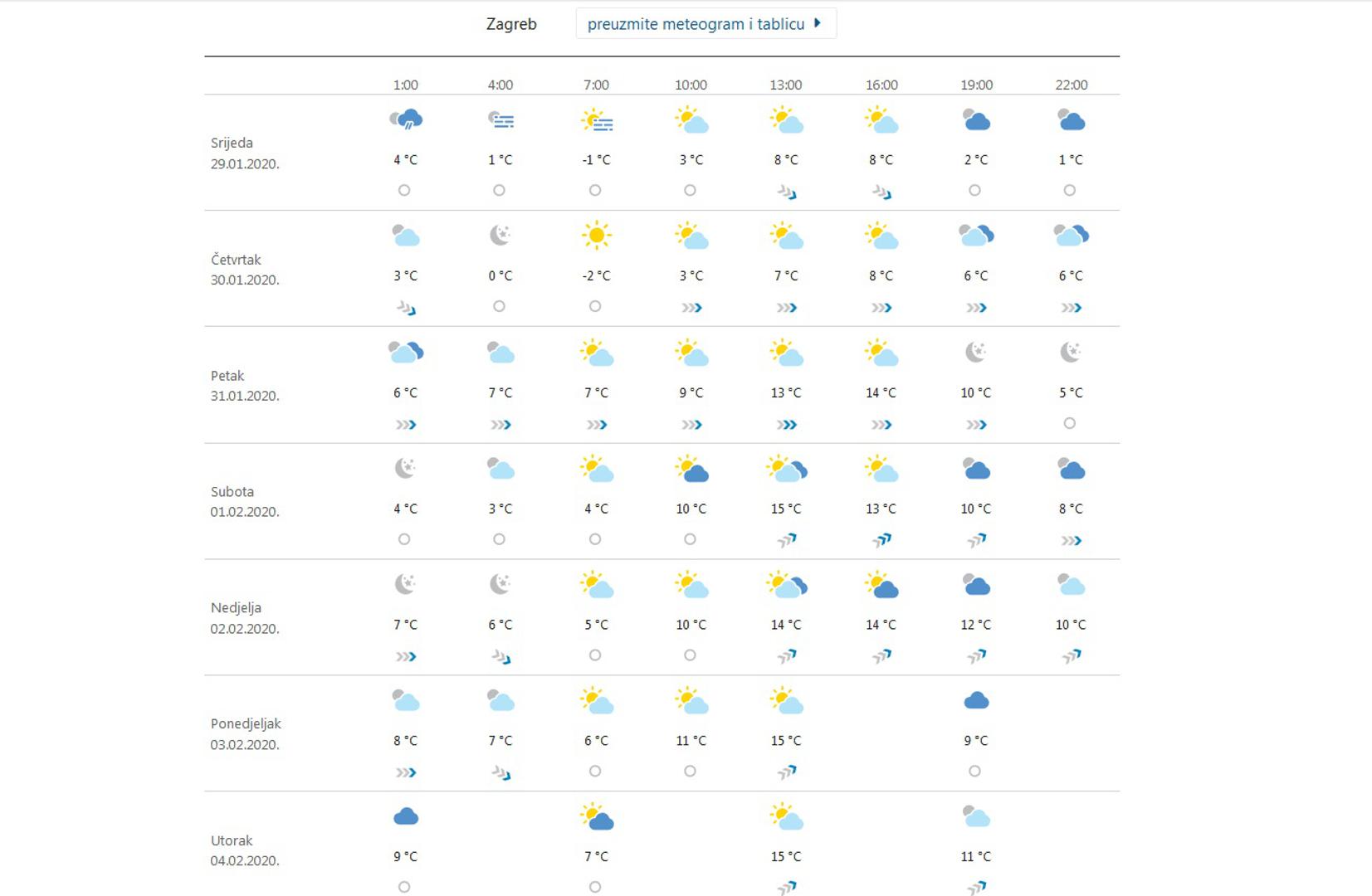The image size is (1372, 896).
Task: Click the 15 °C temperature for Subota 13:00
Action: click(x=785, y=509)
